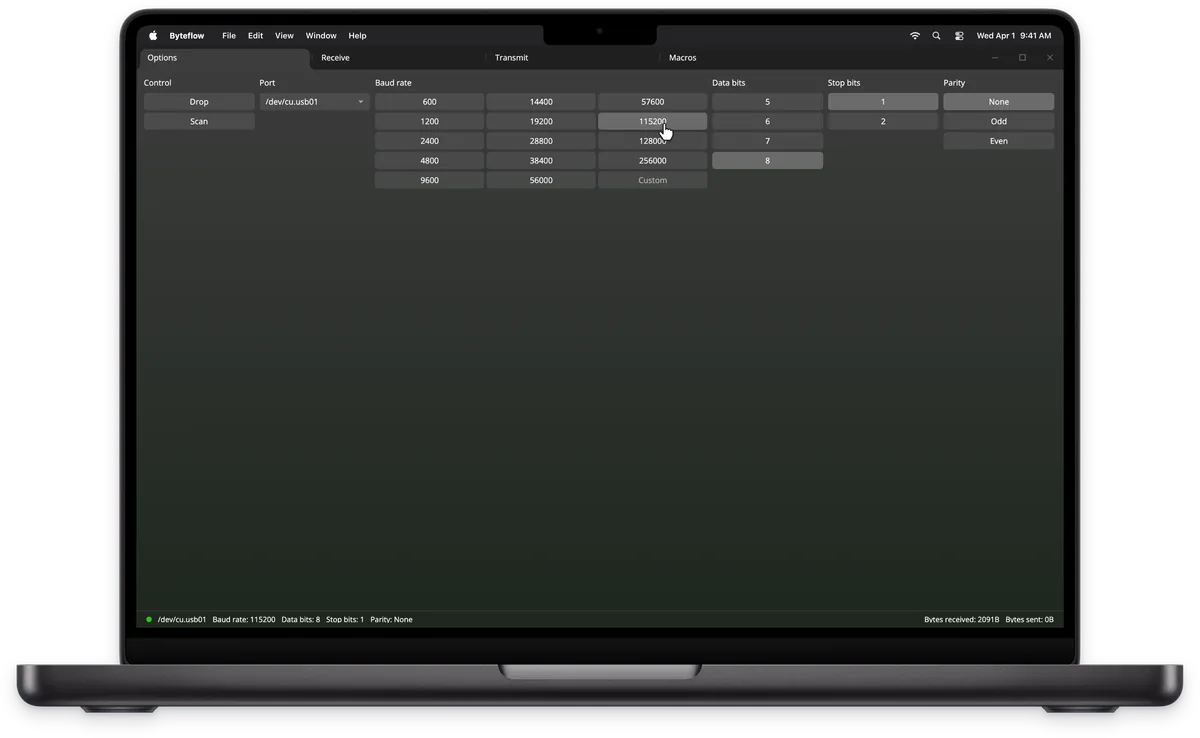Click the Scan button
The image size is (1200, 738).
(199, 122)
